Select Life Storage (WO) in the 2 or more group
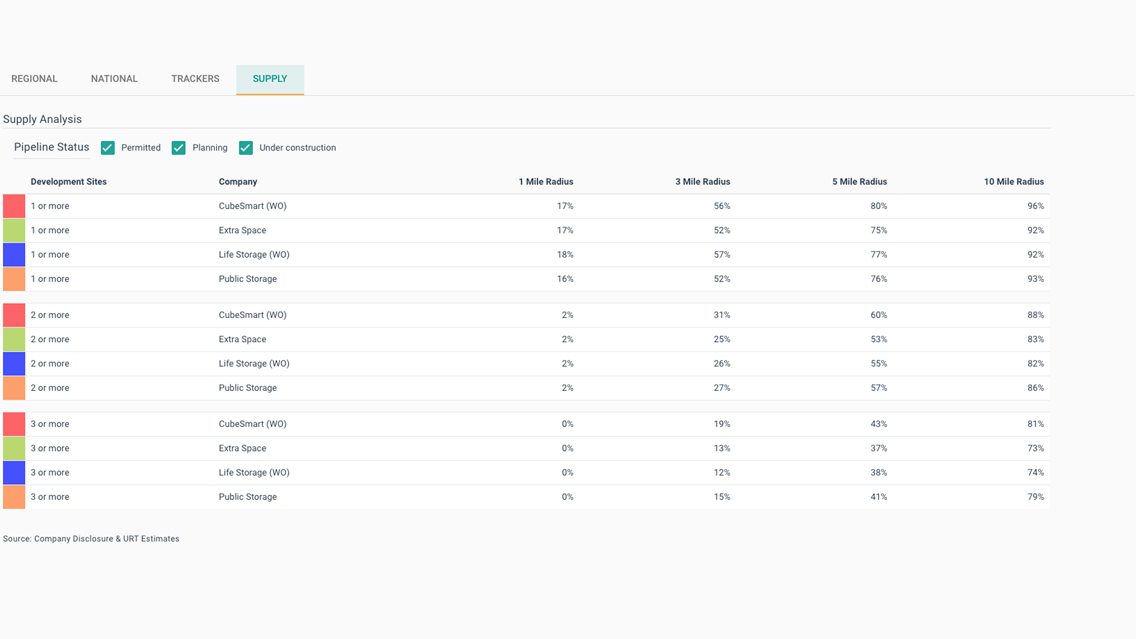The height and width of the screenshot is (639, 1136). (x=254, y=364)
